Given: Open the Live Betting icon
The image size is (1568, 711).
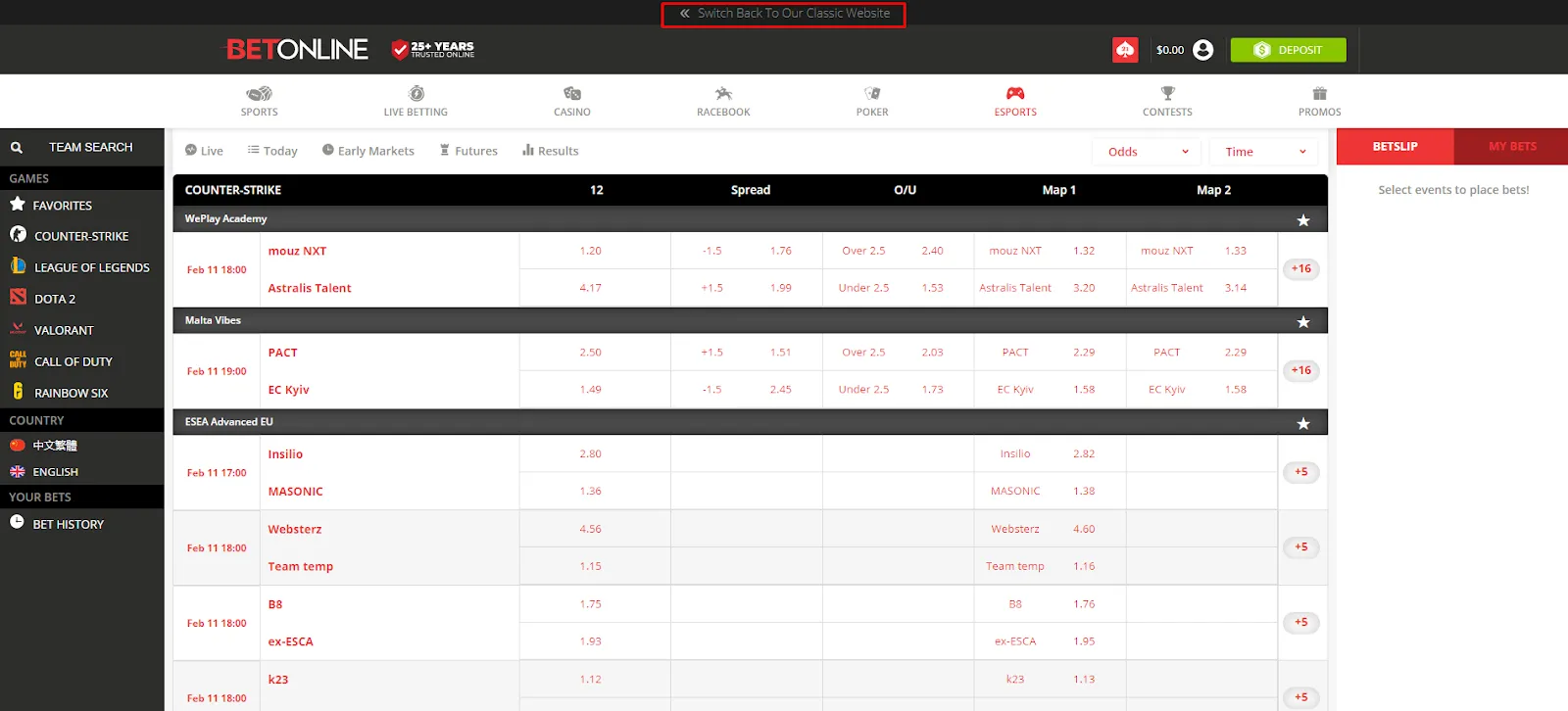Looking at the screenshot, I should (416, 94).
